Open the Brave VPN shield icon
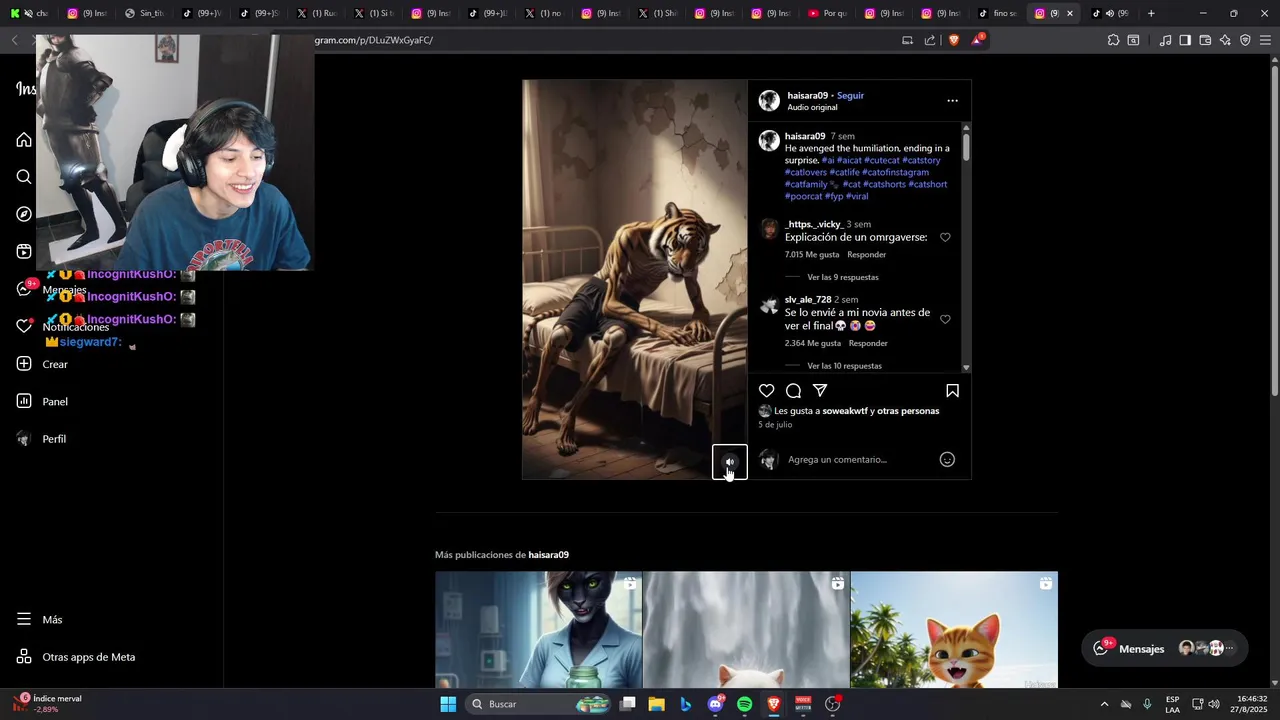 coord(1245,40)
